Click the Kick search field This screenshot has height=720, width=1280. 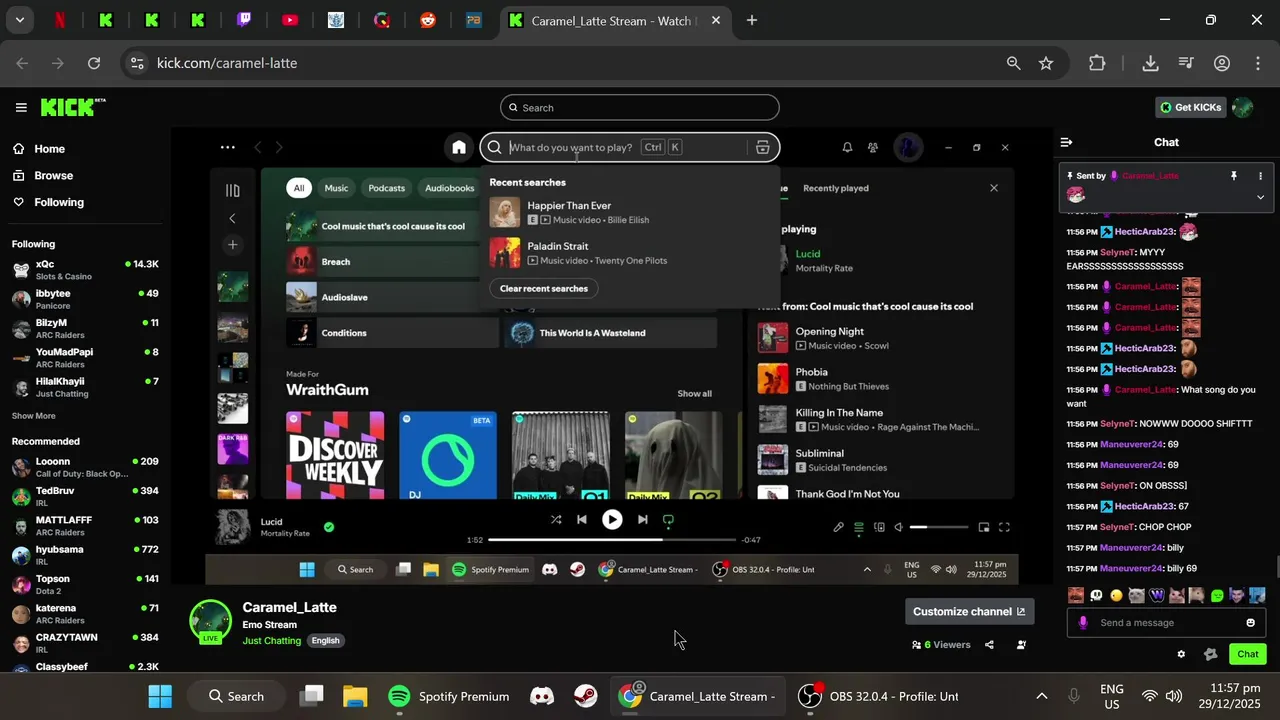[x=640, y=107]
